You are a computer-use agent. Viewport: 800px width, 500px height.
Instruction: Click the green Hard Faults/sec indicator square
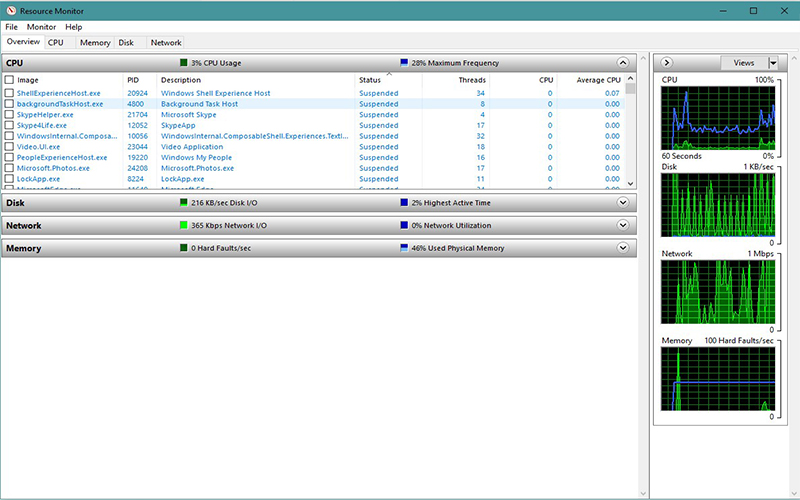tap(184, 248)
